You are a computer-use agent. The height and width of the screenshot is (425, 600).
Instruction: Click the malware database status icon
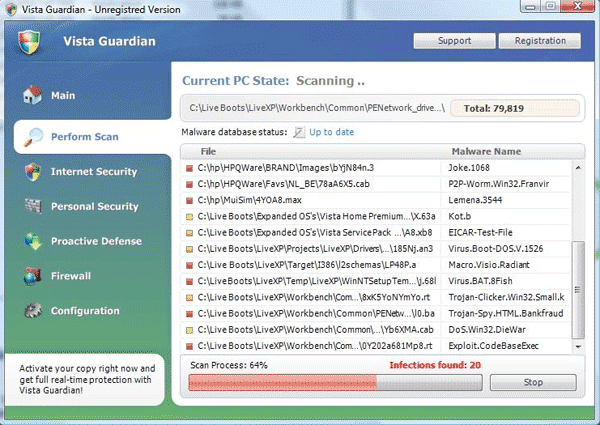tap(299, 132)
